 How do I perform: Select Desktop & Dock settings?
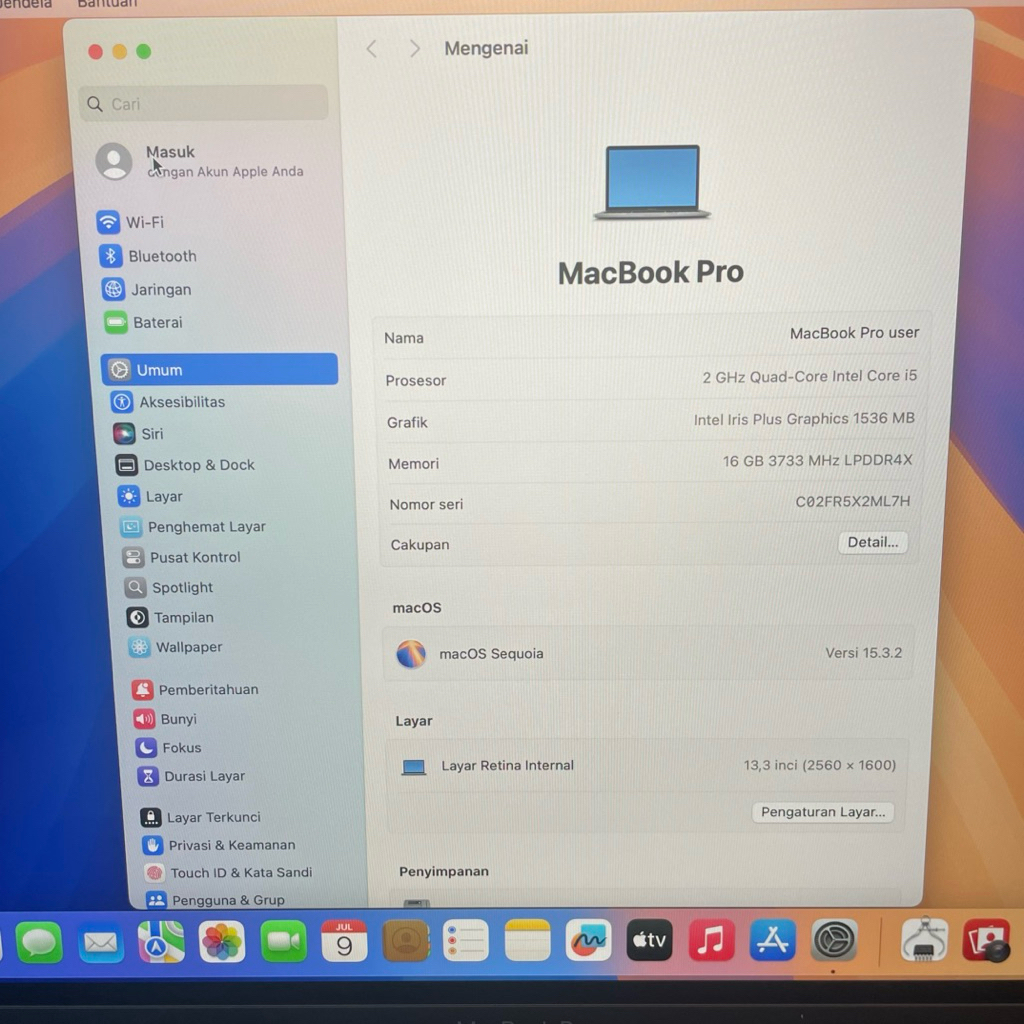click(x=185, y=465)
